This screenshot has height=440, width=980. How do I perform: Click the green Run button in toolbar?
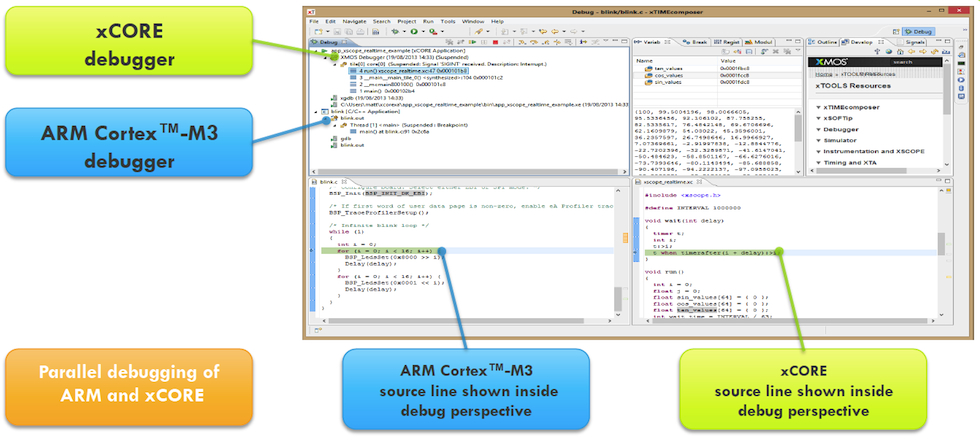point(414,32)
